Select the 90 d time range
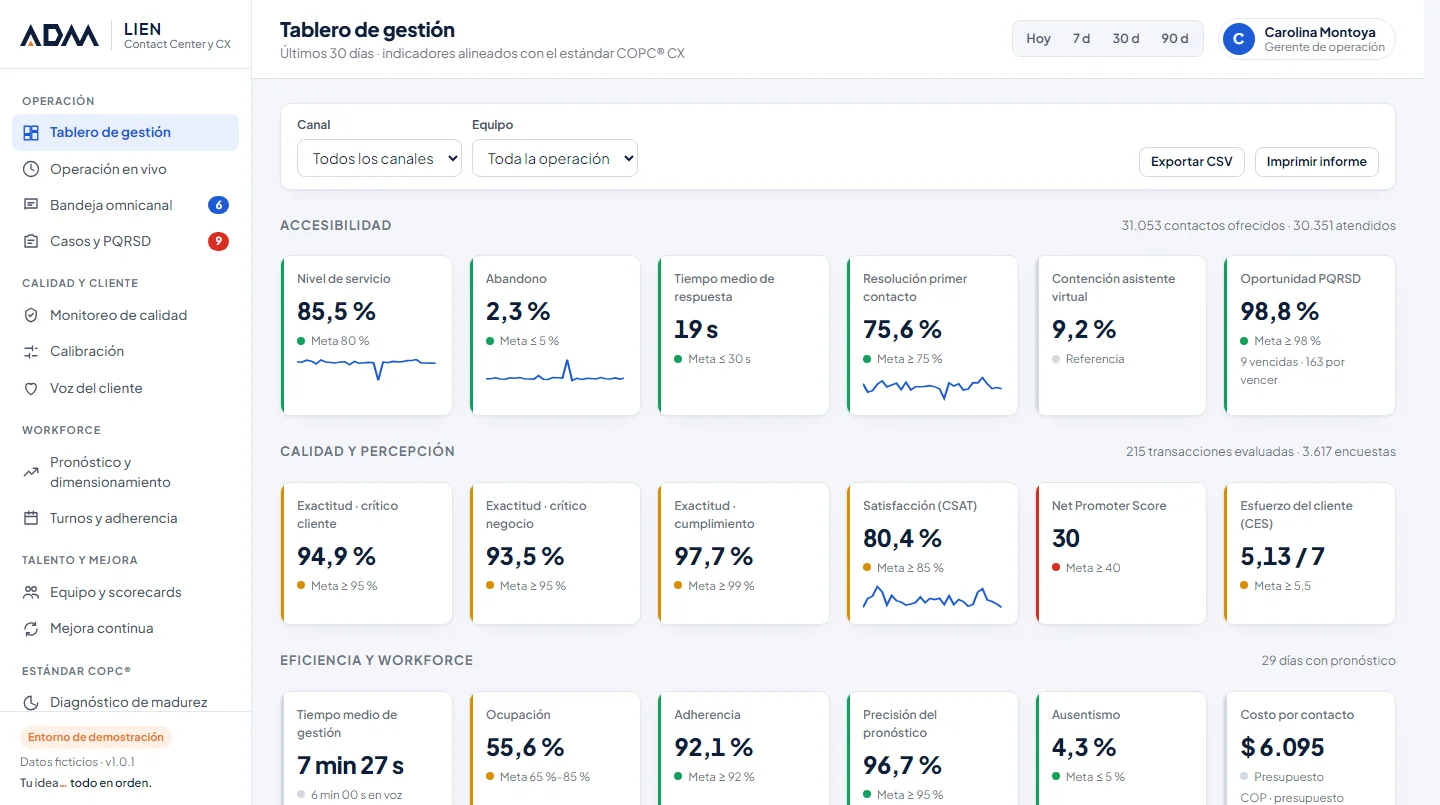Image resolution: width=1440 pixels, height=805 pixels. [1175, 39]
